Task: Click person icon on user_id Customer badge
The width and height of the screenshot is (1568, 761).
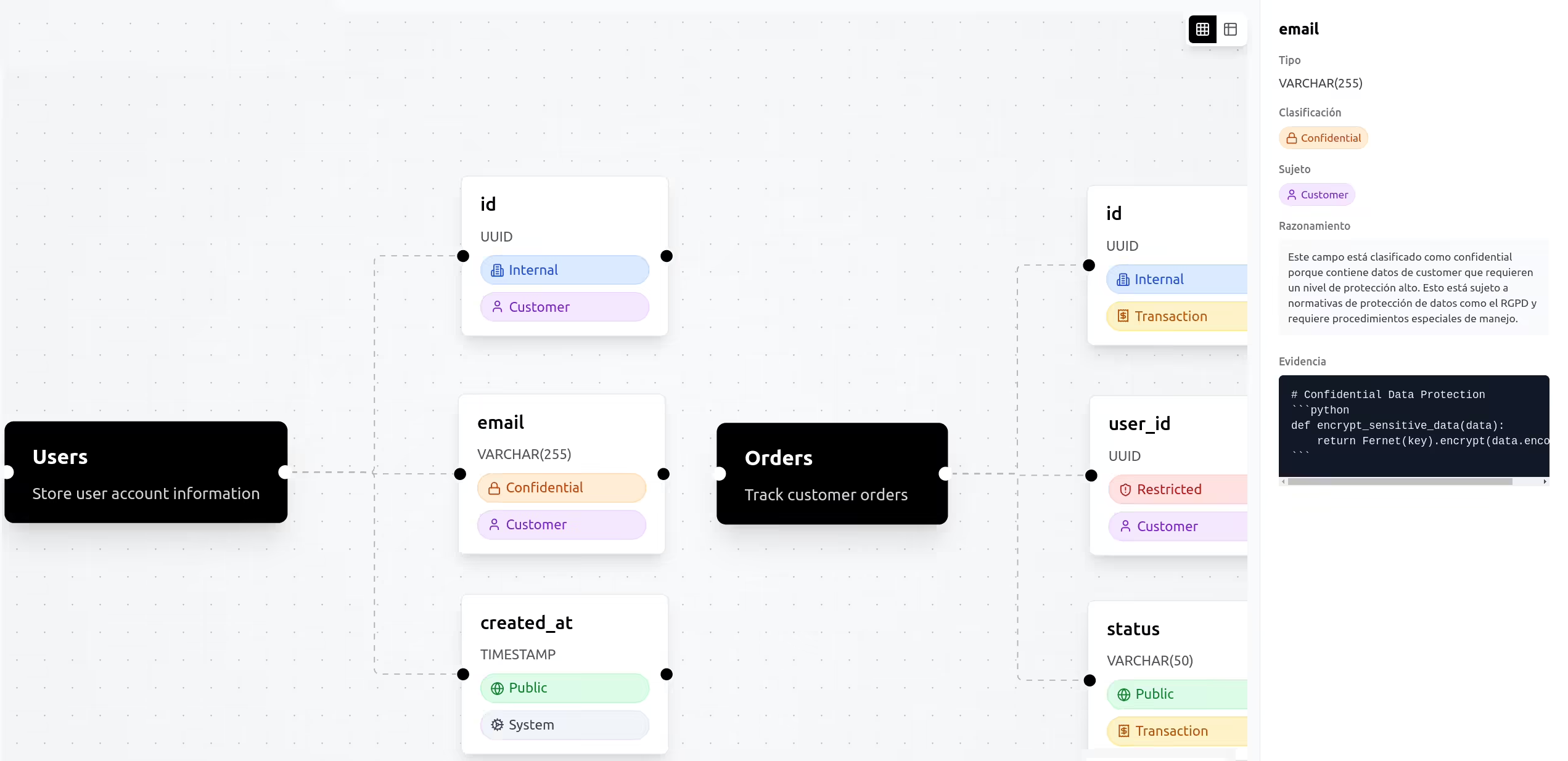Action: click(1125, 526)
